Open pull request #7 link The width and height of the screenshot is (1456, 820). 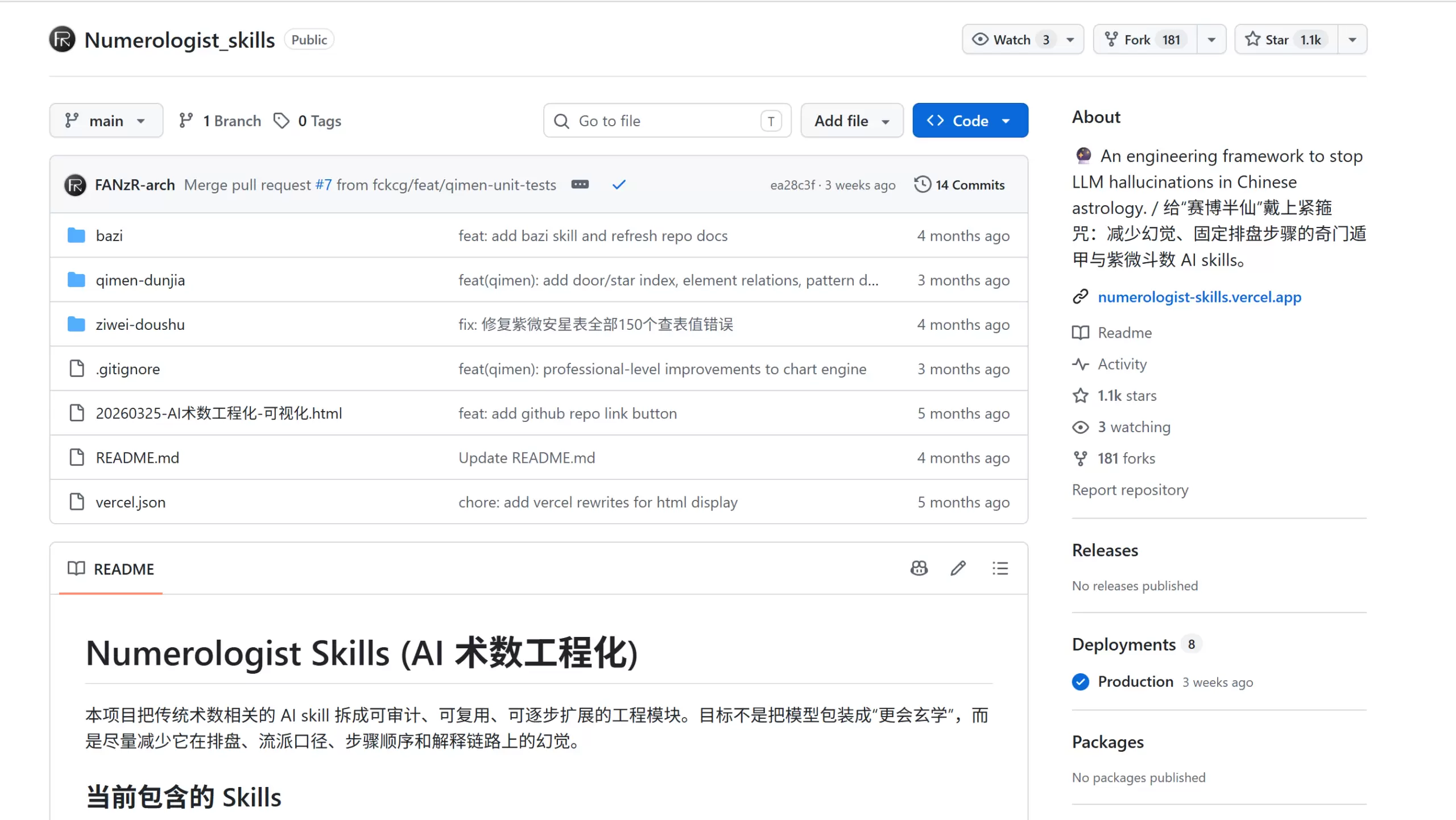click(x=323, y=185)
